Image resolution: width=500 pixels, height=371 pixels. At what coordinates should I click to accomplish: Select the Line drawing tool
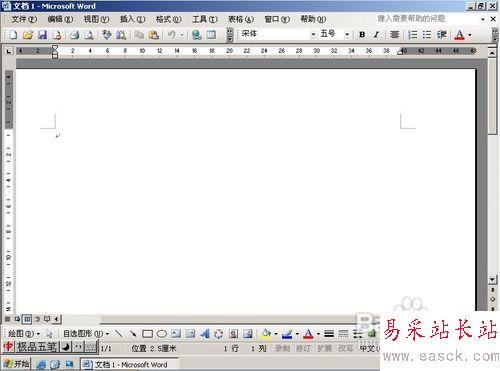point(118,333)
